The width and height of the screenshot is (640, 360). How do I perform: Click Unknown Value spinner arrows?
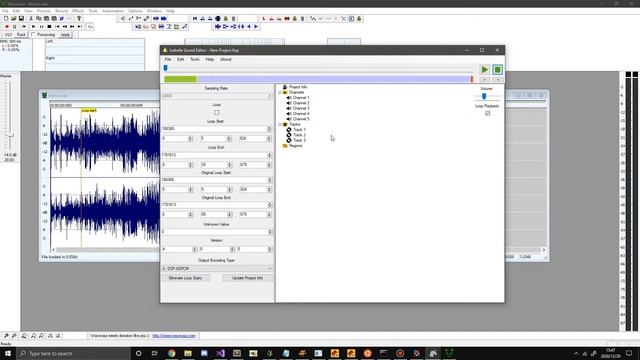[x=269, y=232]
